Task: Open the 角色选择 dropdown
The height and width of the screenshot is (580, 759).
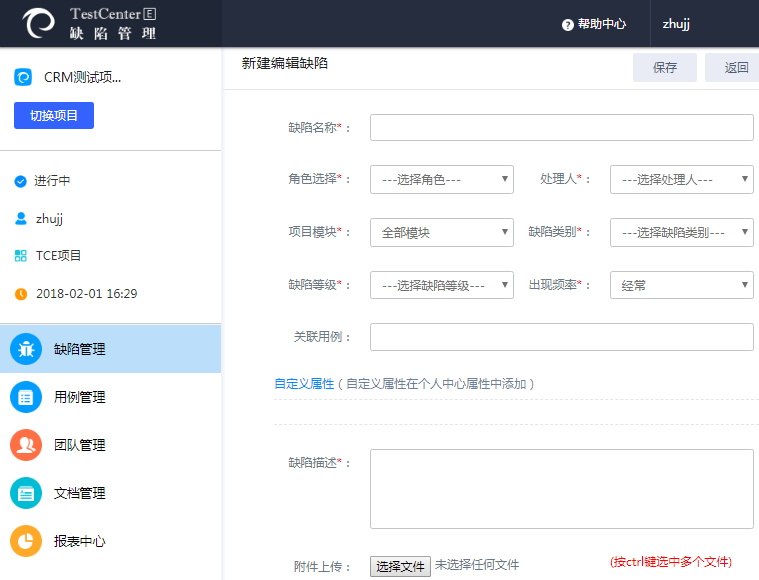Action: pyautogui.click(x=441, y=180)
